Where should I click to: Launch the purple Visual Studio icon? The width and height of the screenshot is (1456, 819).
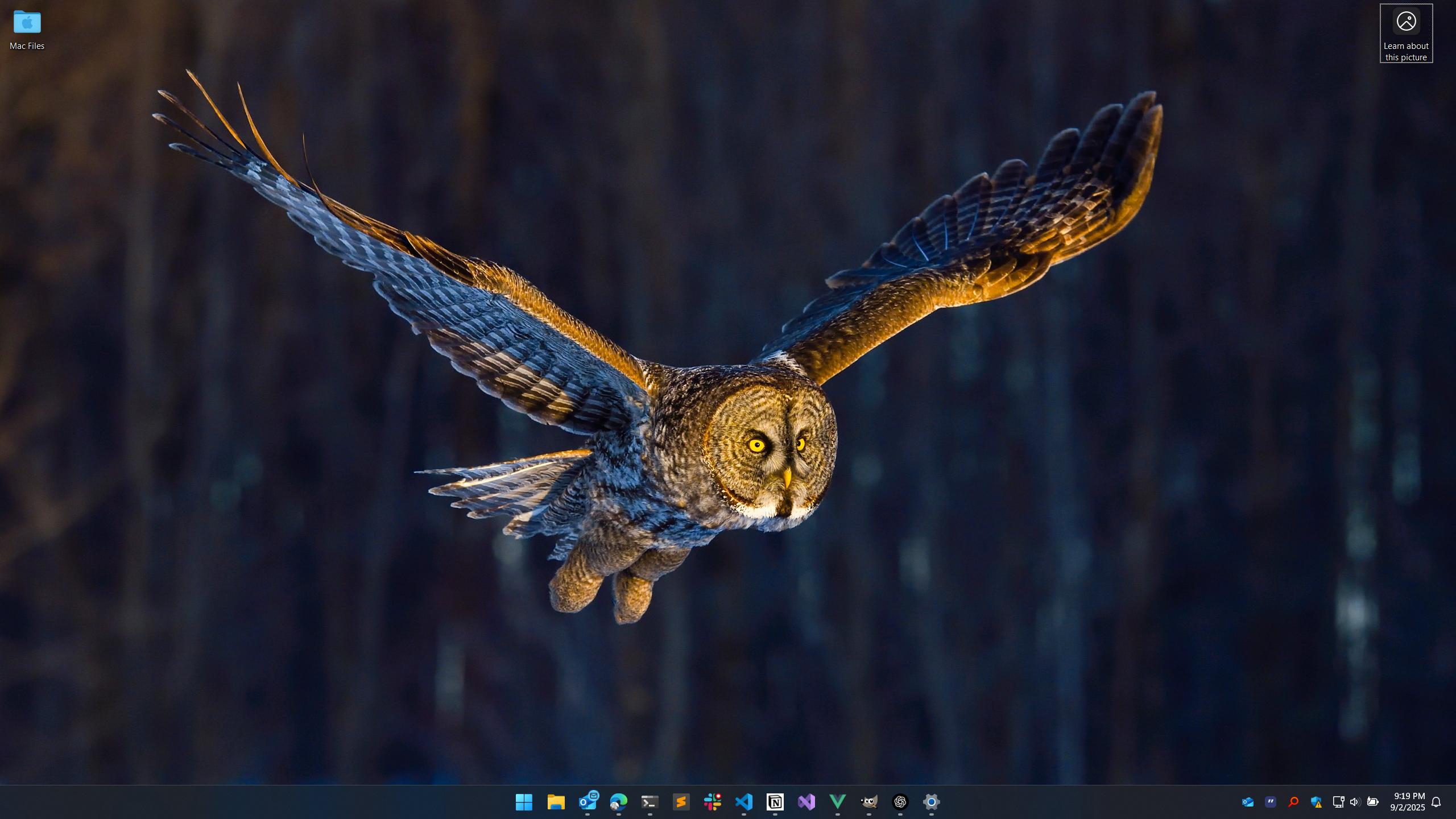[x=806, y=802]
